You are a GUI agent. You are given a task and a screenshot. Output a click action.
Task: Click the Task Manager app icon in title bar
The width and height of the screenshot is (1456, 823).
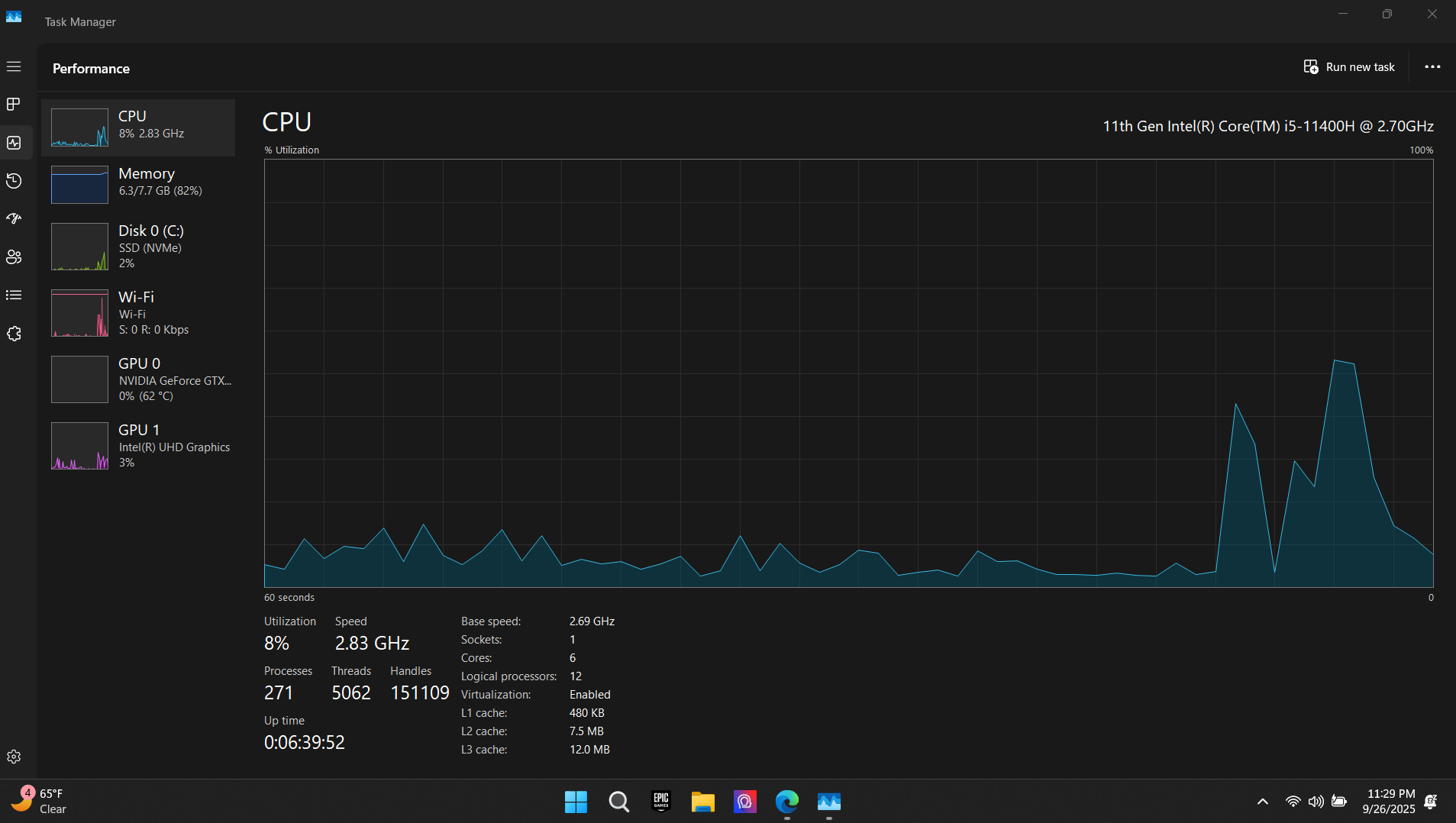point(14,17)
